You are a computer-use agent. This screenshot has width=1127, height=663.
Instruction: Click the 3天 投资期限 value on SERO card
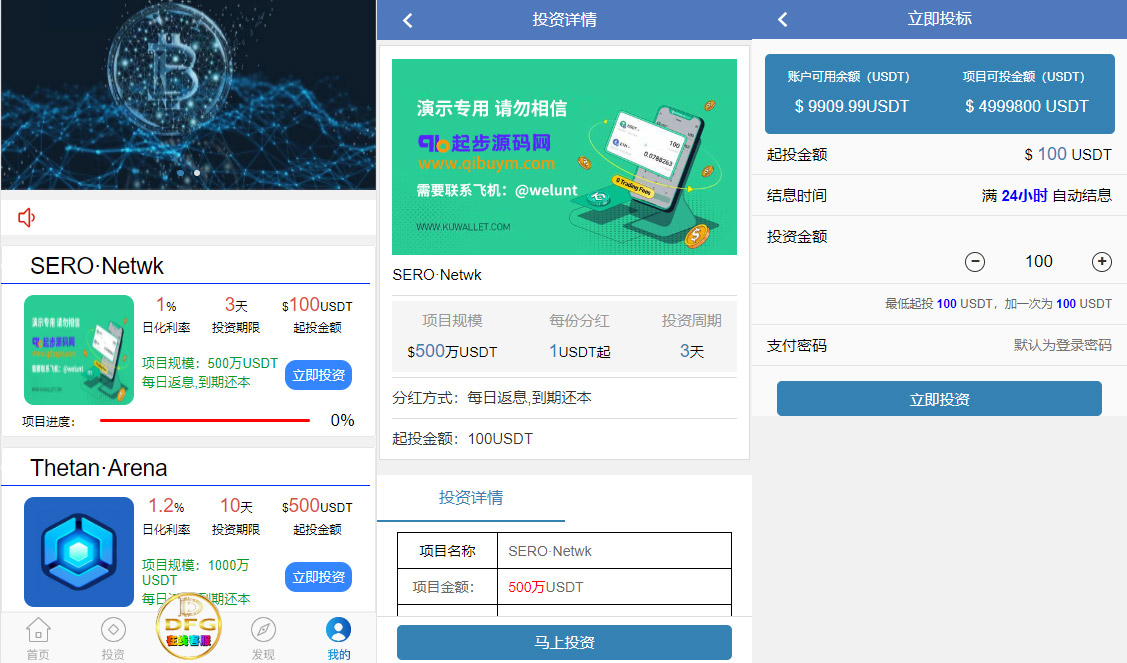[x=236, y=305]
